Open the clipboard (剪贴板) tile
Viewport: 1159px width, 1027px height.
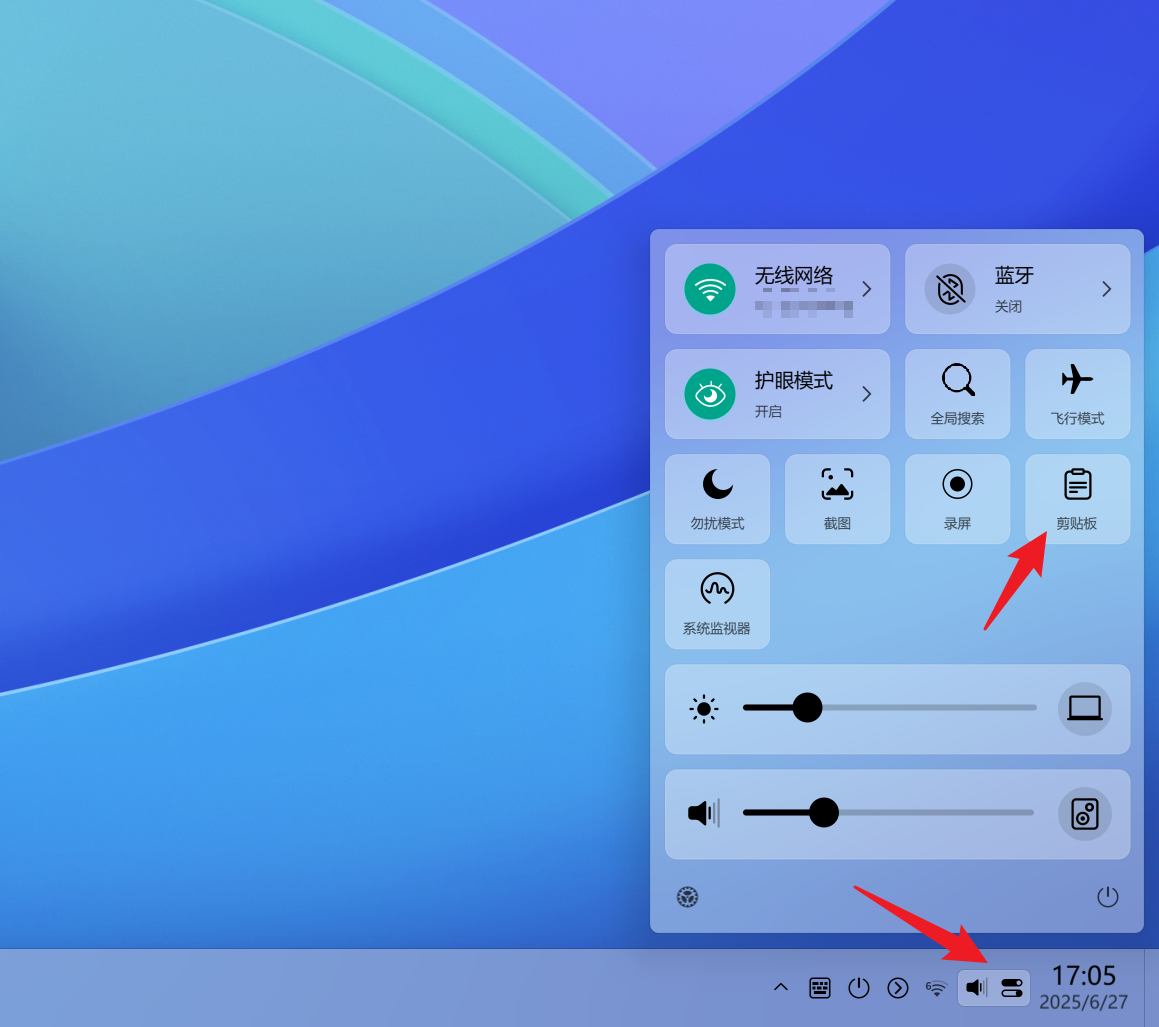click(x=1077, y=499)
